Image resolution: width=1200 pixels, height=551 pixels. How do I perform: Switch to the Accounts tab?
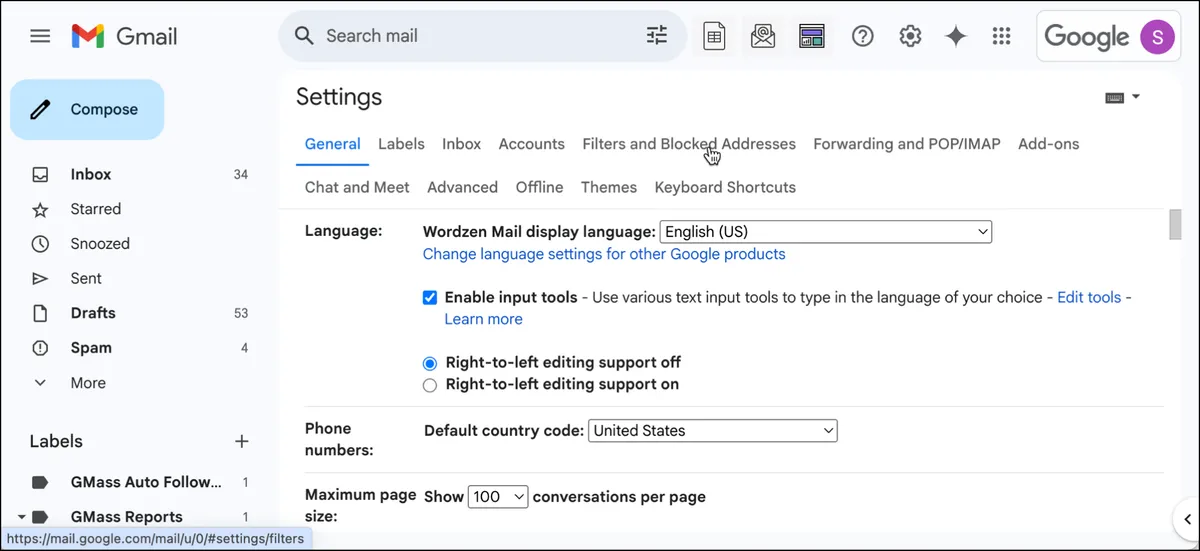[x=532, y=144]
